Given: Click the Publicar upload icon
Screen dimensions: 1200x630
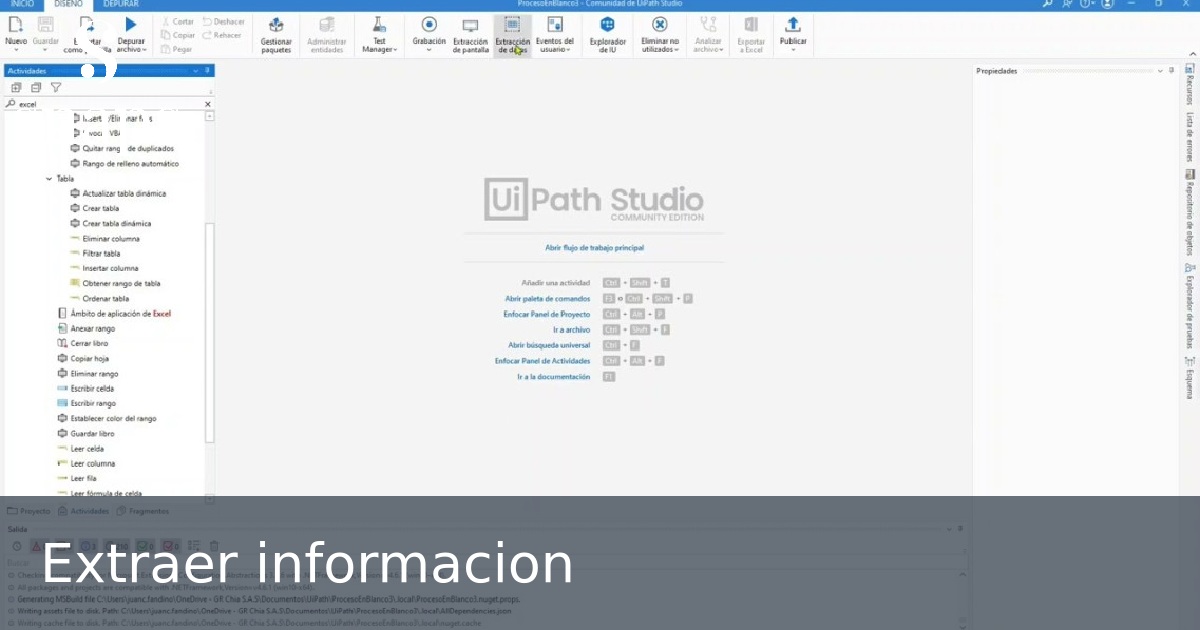Looking at the screenshot, I should tap(793, 24).
